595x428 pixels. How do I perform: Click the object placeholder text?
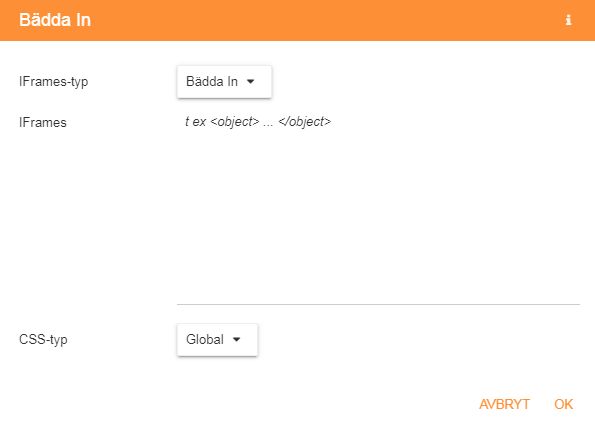click(258, 122)
